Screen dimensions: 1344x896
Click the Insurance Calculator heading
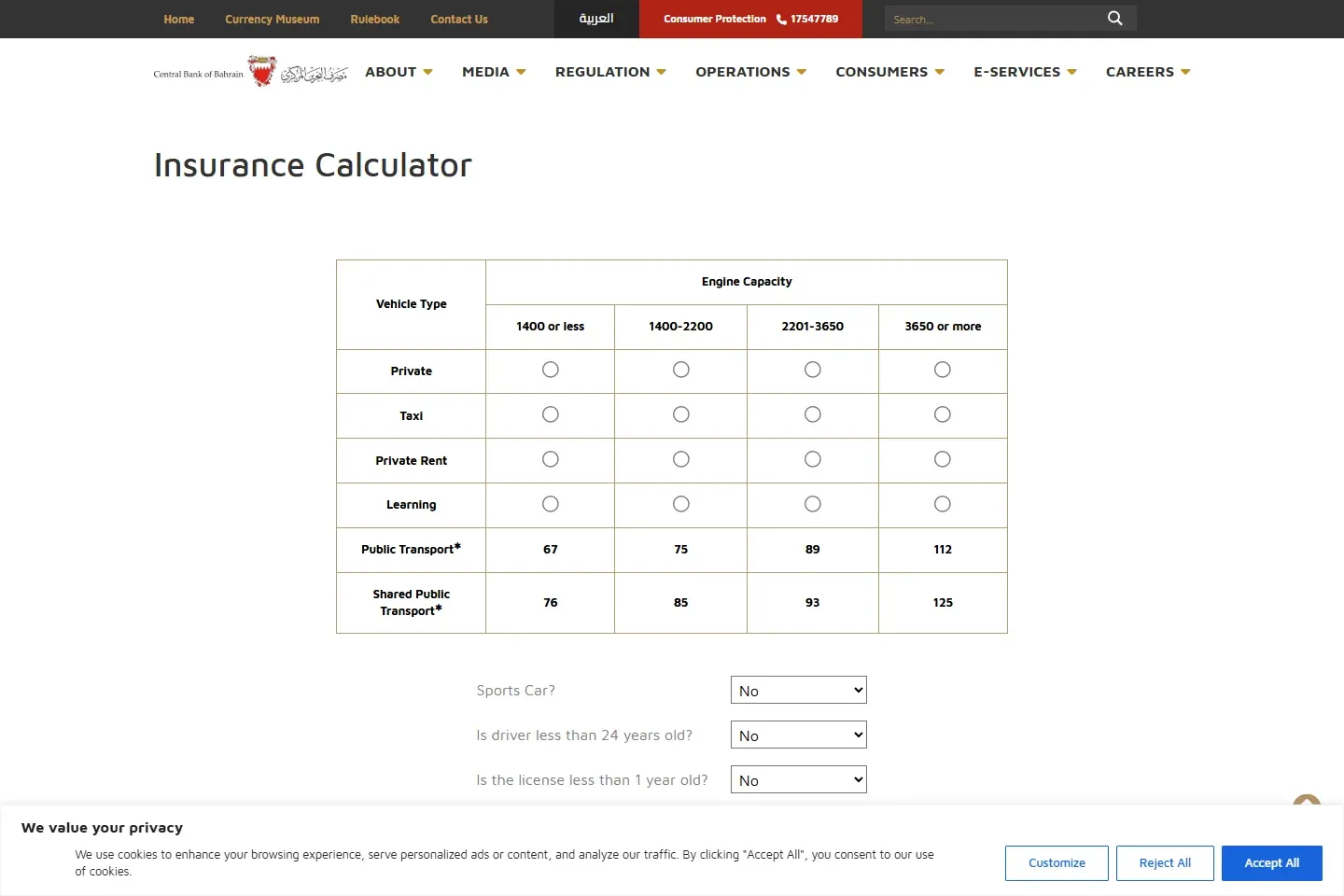[x=313, y=165]
